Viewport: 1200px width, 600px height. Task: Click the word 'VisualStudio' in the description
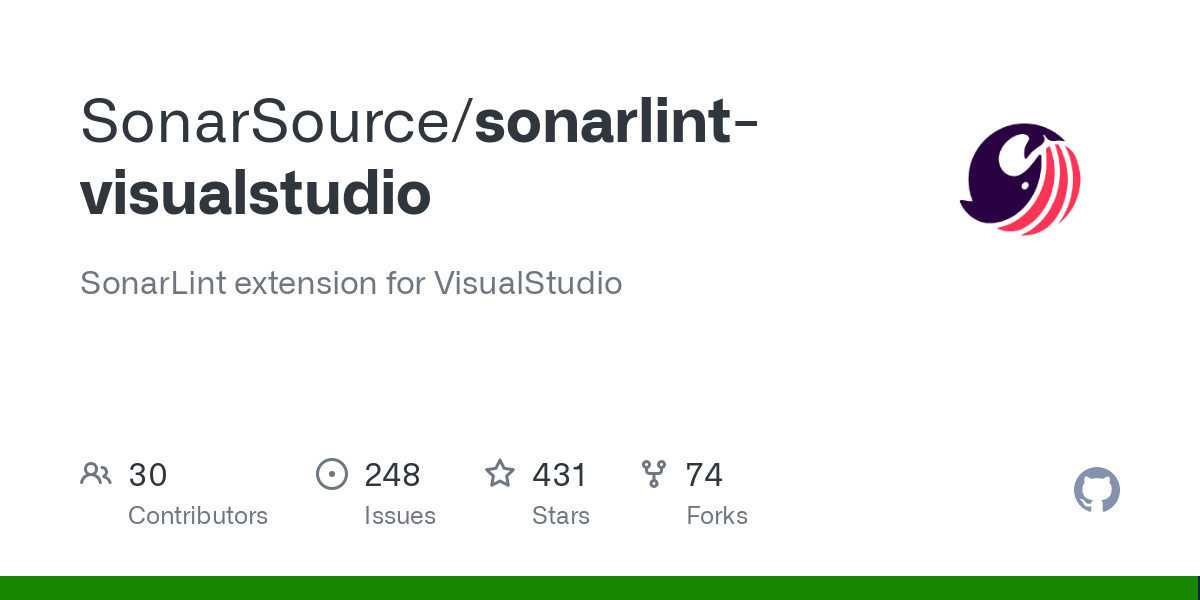(528, 284)
